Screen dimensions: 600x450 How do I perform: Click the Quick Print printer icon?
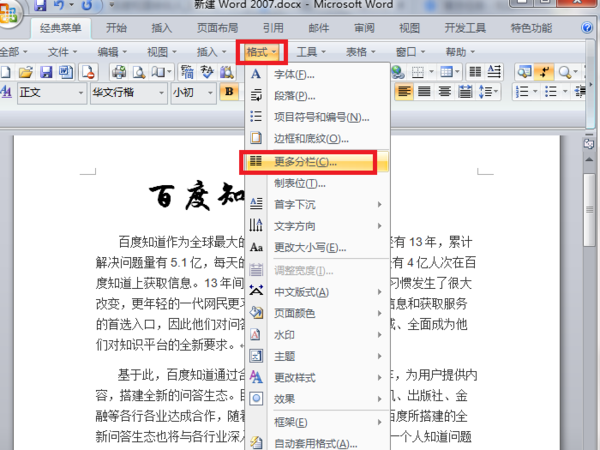coord(119,72)
